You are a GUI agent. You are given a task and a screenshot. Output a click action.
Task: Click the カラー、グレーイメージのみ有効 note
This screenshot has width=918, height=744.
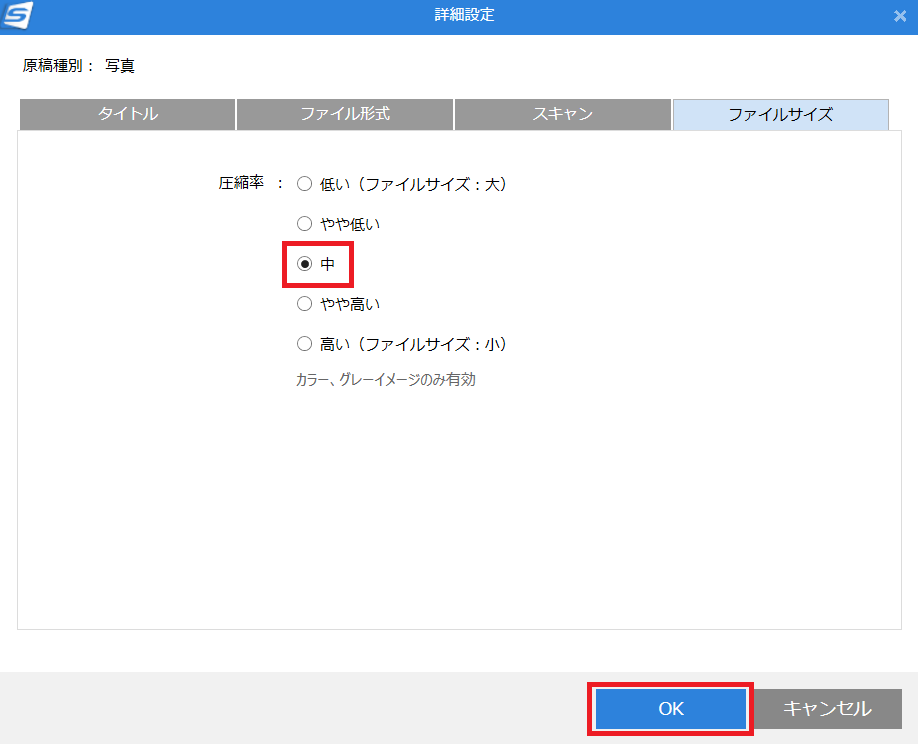point(385,380)
